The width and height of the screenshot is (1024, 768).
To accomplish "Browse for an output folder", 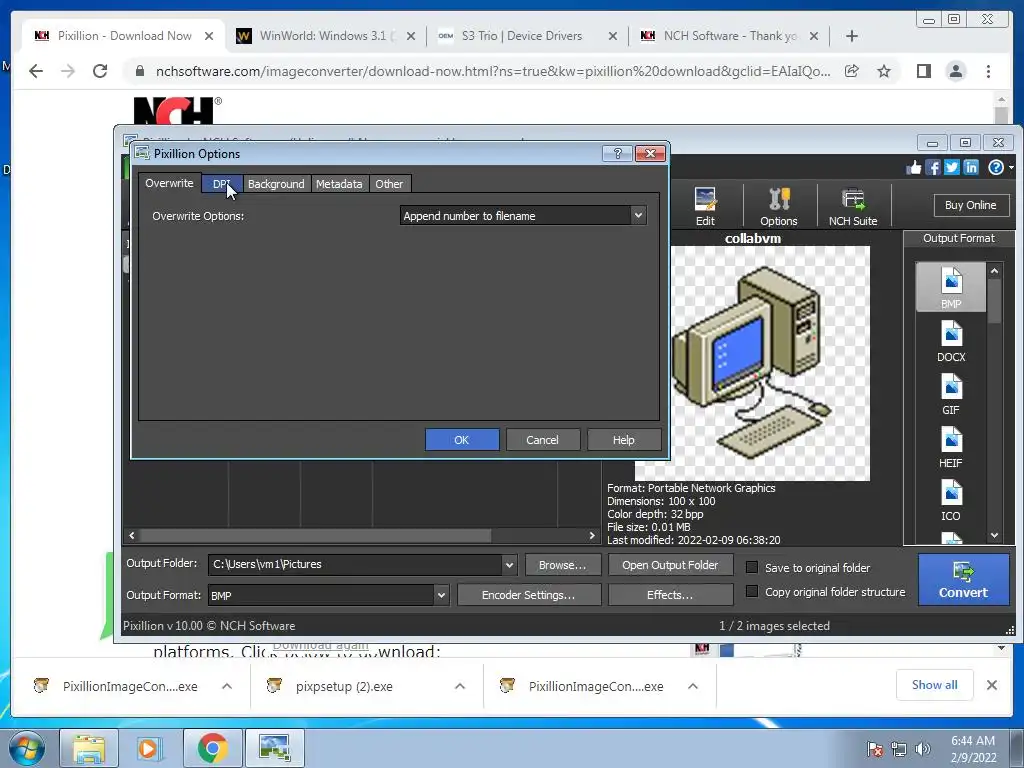I will click(x=562, y=565).
